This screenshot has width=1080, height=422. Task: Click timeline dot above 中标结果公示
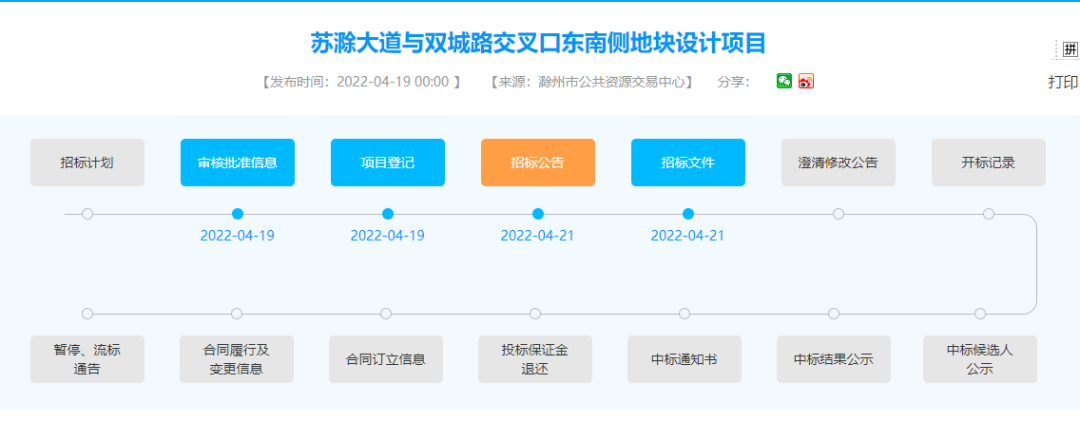pos(834,314)
